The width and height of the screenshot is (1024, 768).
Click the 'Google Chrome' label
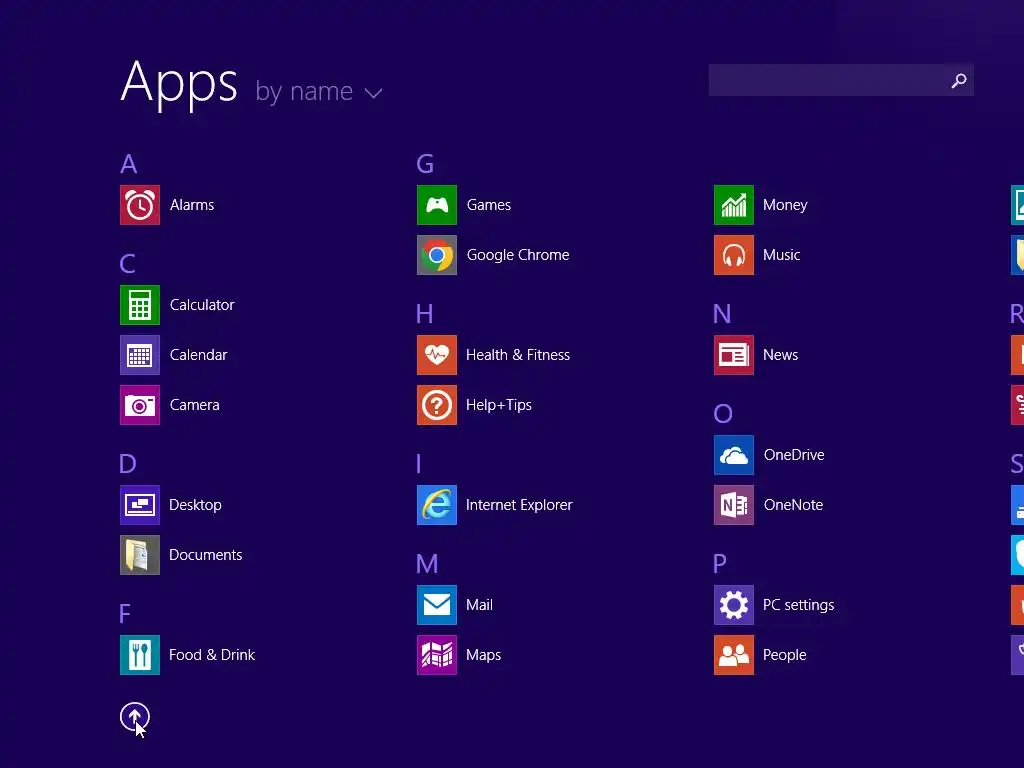[518, 255]
